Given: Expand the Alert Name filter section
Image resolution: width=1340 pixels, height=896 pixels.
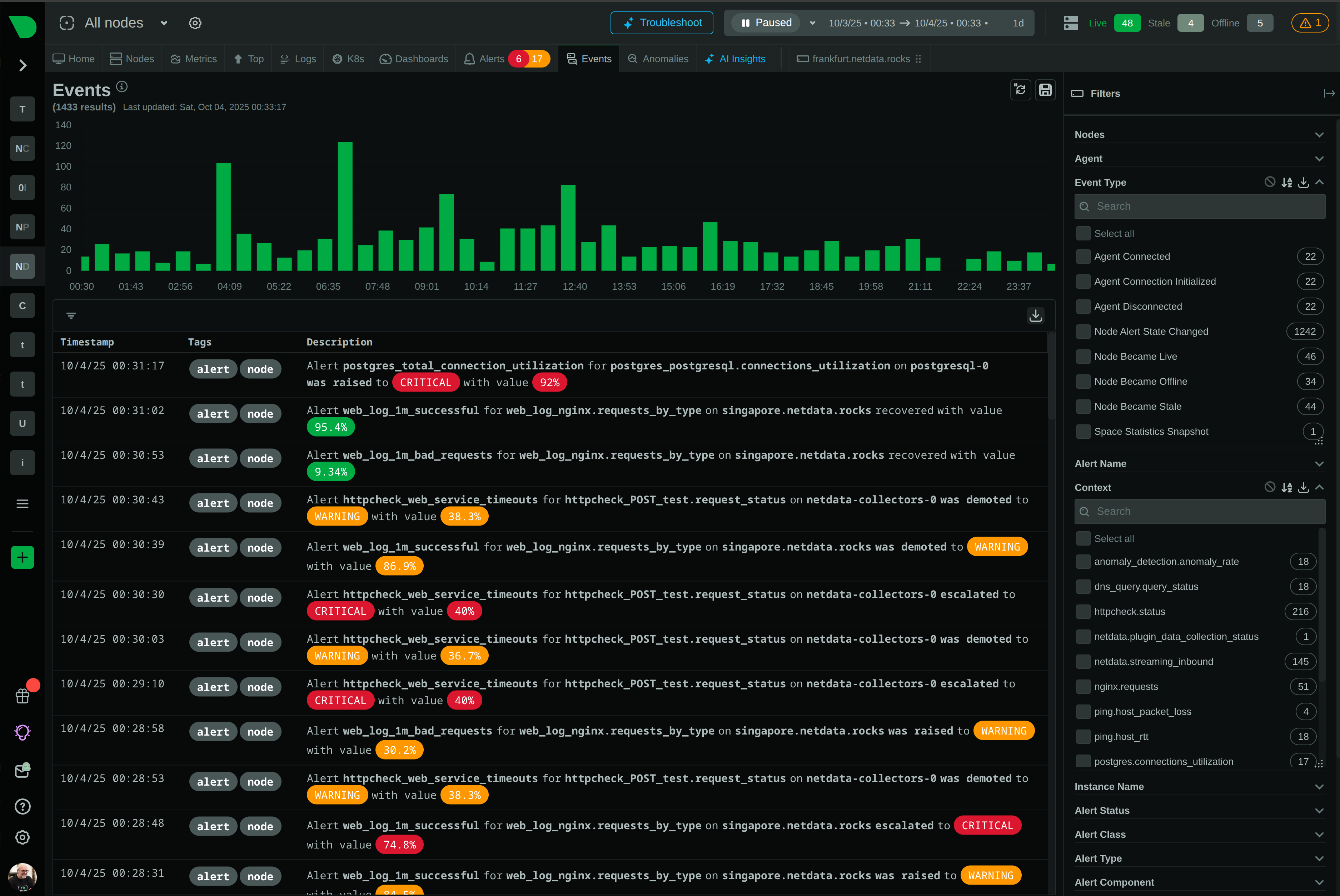Looking at the screenshot, I should (x=1319, y=464).
